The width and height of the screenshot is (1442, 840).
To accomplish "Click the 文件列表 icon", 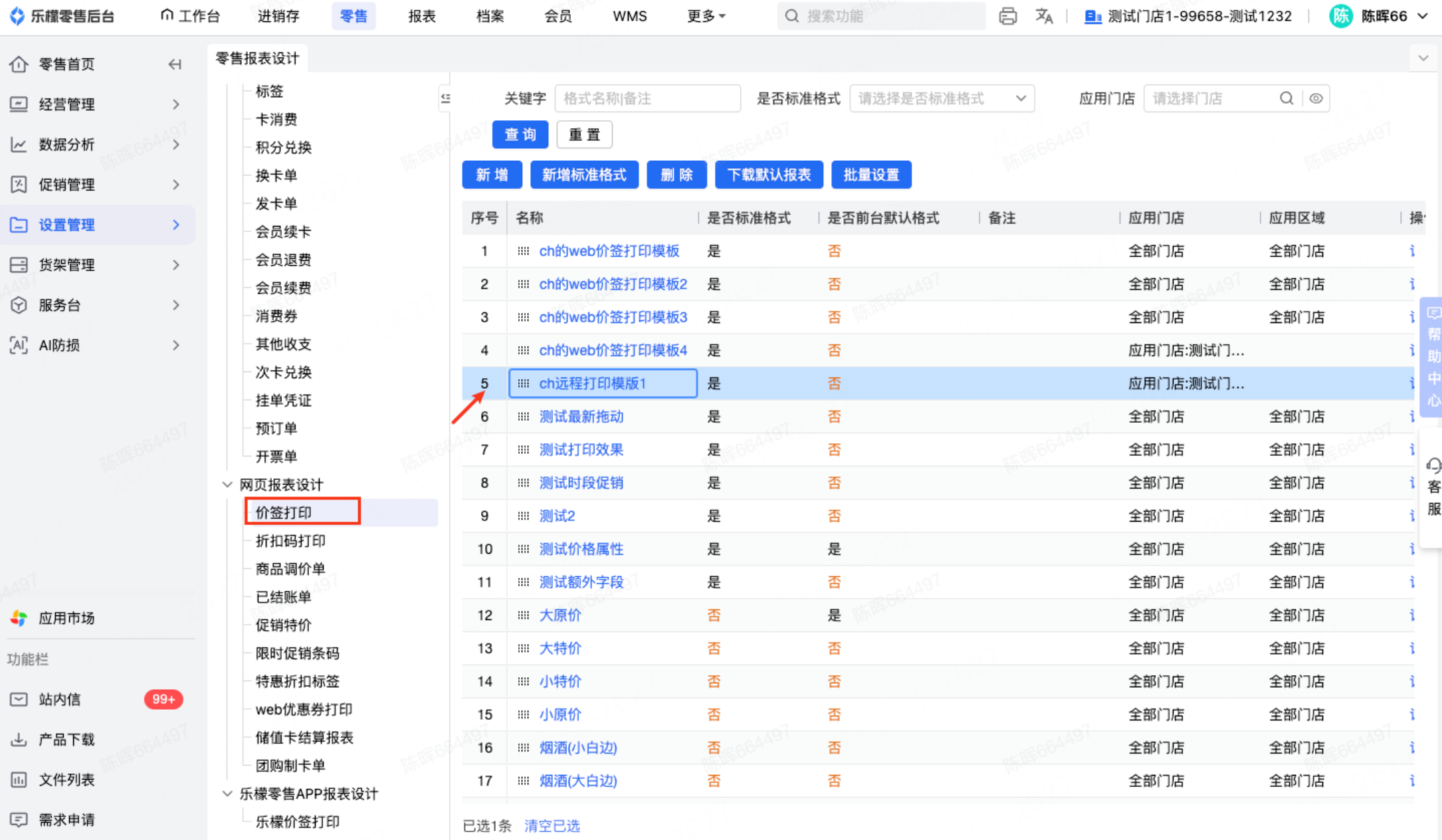I will [19, 780].
